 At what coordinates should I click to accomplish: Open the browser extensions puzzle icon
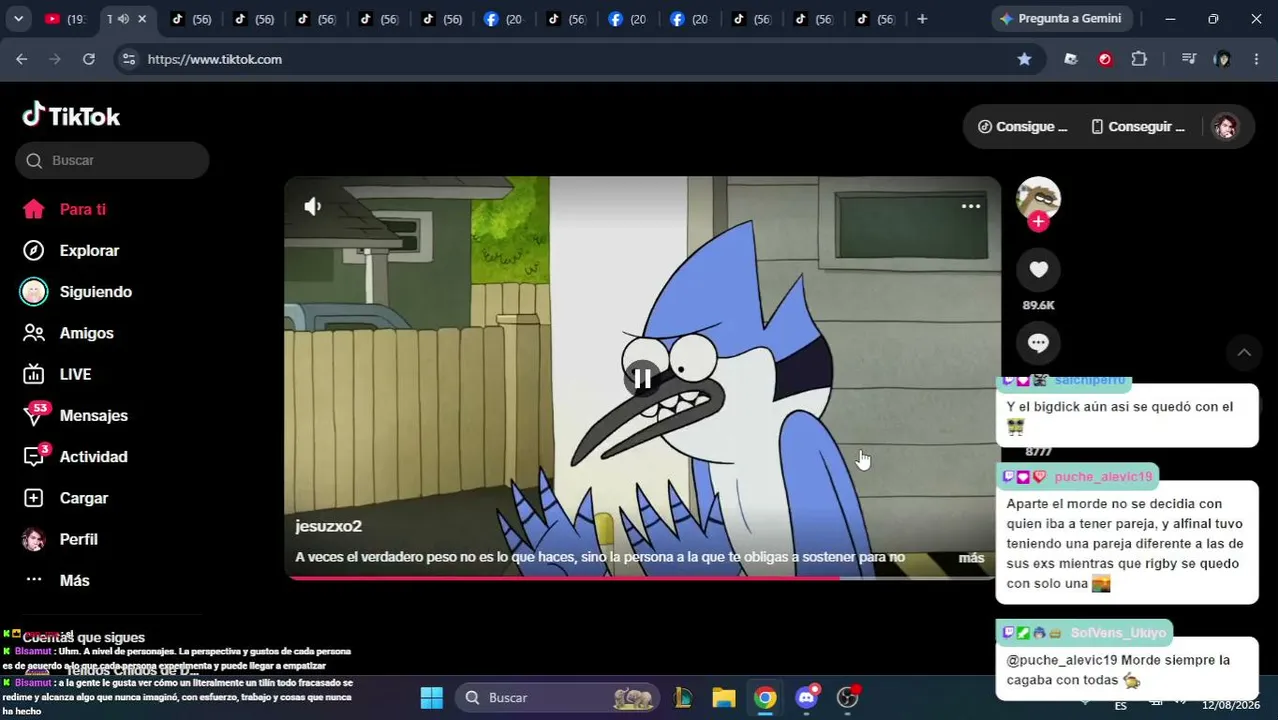[x=1139, y=59]
